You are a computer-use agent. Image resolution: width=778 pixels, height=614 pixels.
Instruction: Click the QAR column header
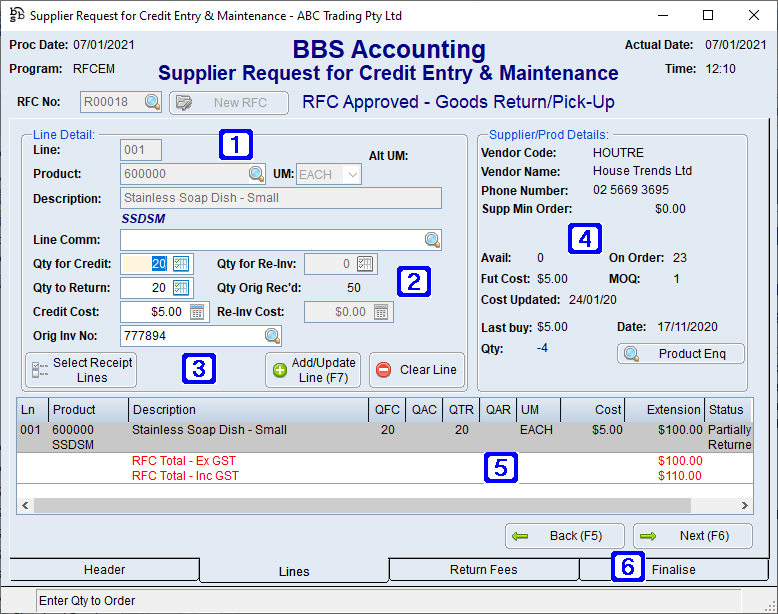pyautogui.click(x=498, y=410)
